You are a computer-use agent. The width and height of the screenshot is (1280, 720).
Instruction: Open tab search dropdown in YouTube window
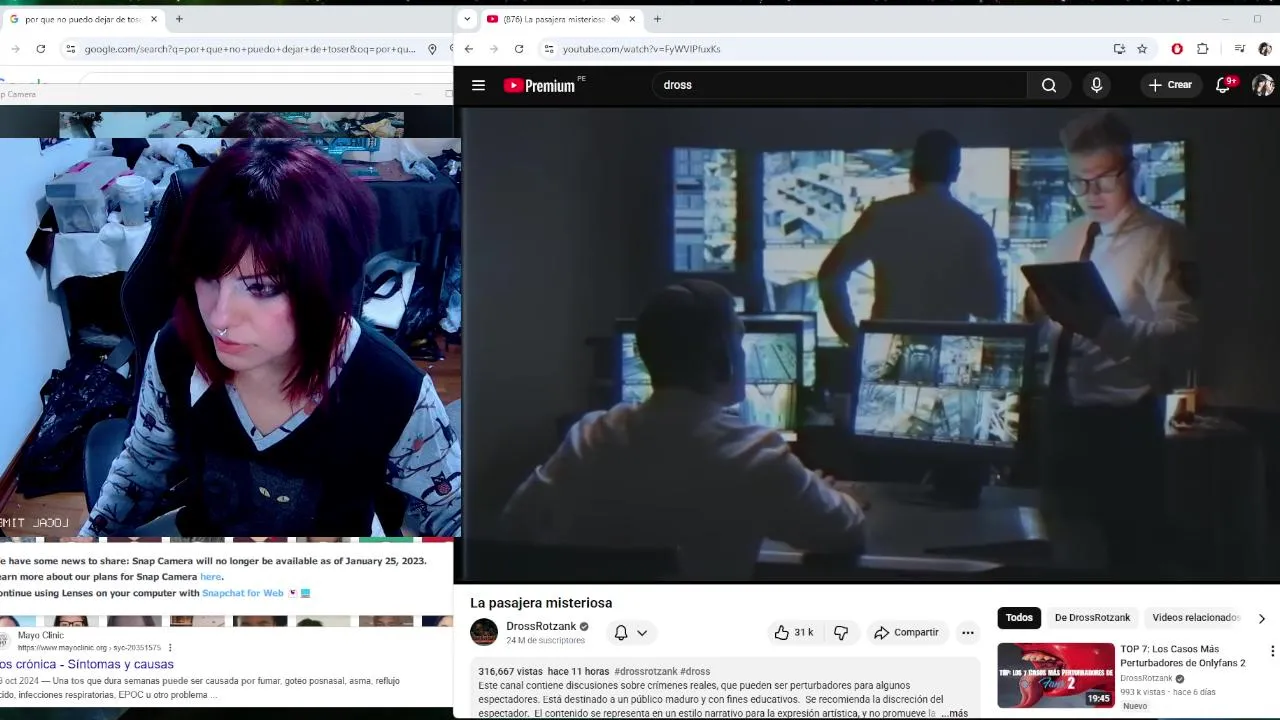(x=467, y=19)
